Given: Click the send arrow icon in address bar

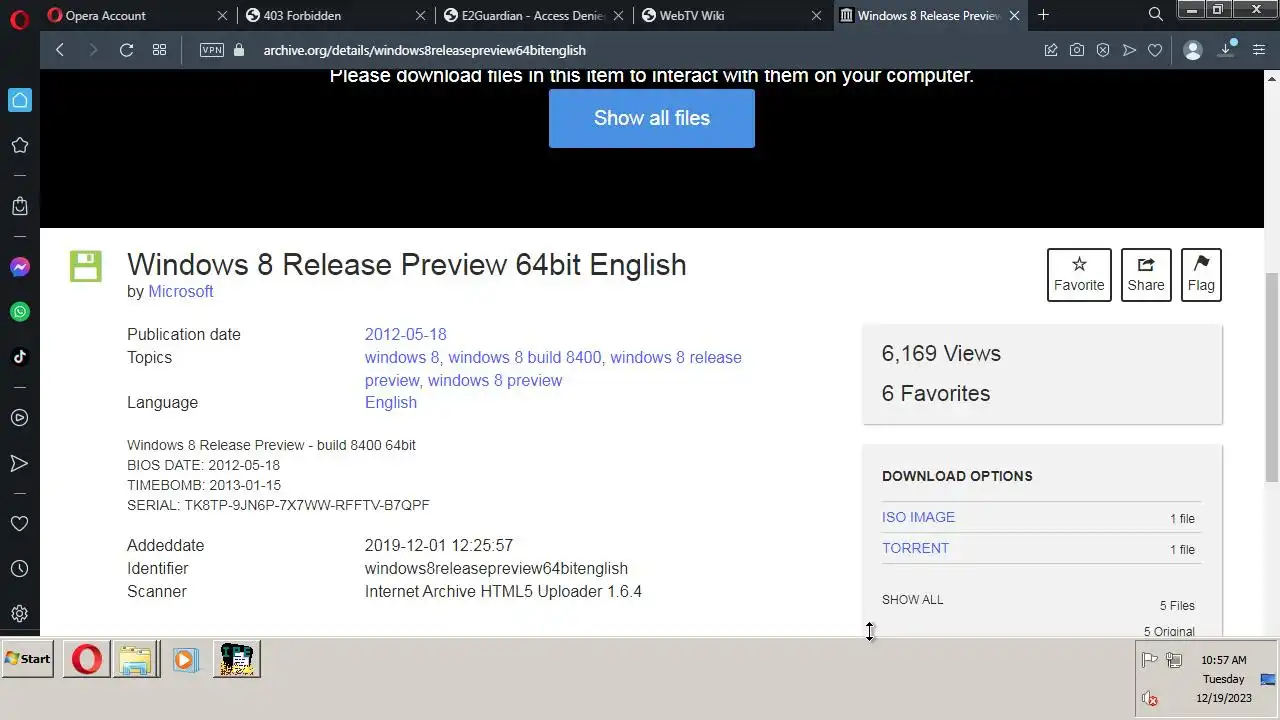Looking at the screenshot, I should [1129, 50].
